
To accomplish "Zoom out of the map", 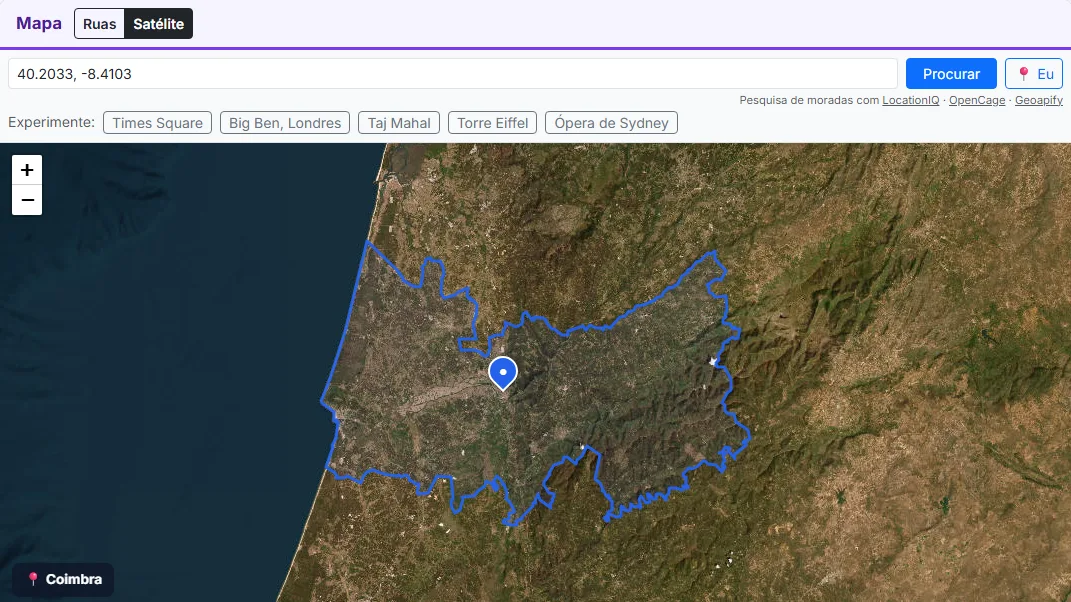I will tap(27, 200).
